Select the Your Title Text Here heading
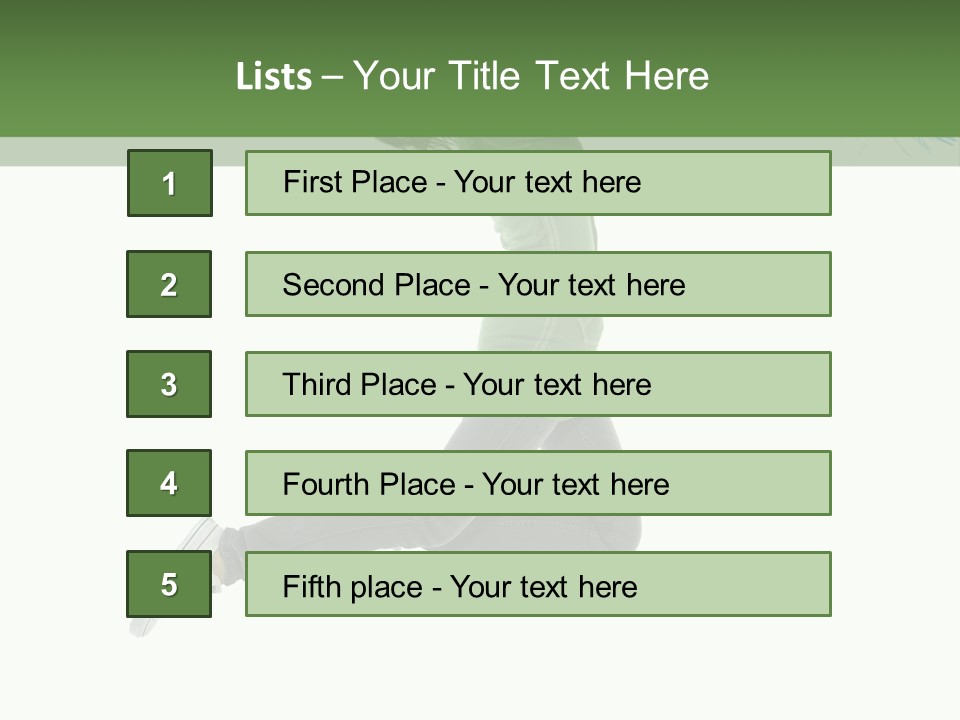 point(531,76)
